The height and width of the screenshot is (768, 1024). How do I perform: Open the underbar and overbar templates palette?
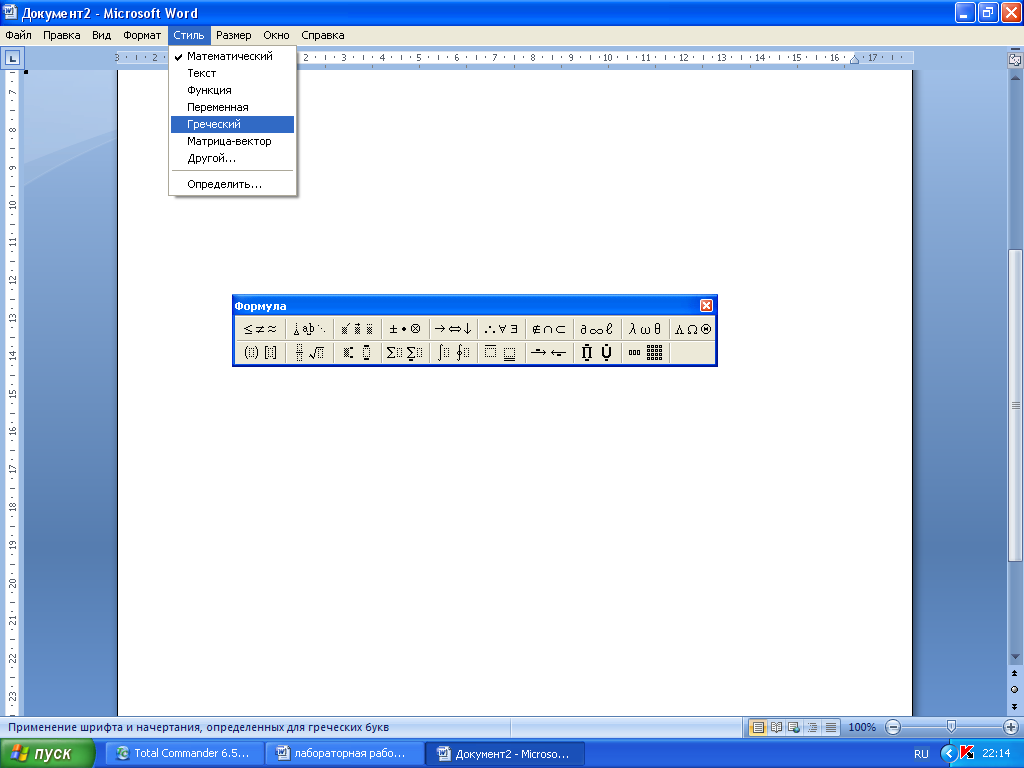tap(501, 353)
